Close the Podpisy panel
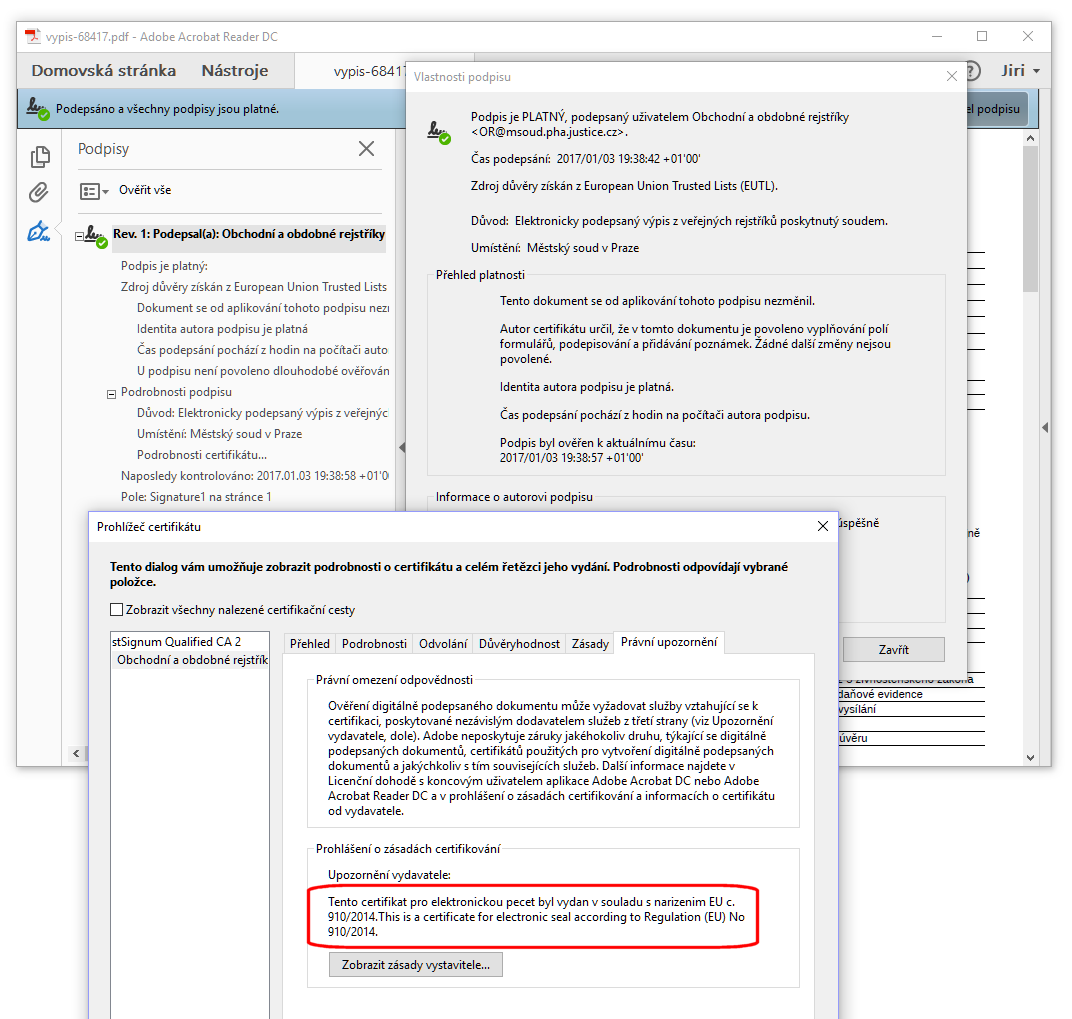 (366, 148)
